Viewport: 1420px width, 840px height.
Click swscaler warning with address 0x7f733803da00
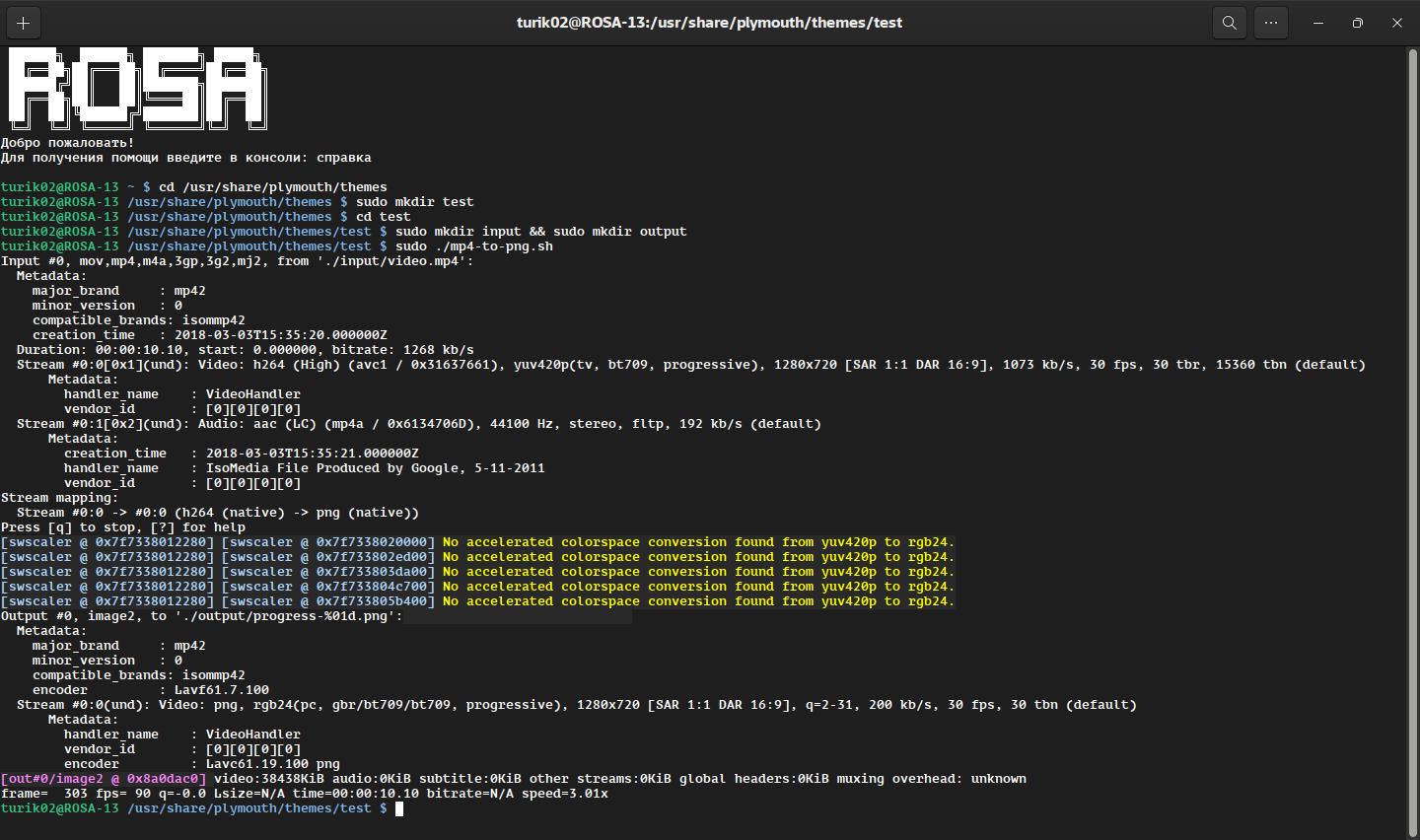(x=478, y=572)
